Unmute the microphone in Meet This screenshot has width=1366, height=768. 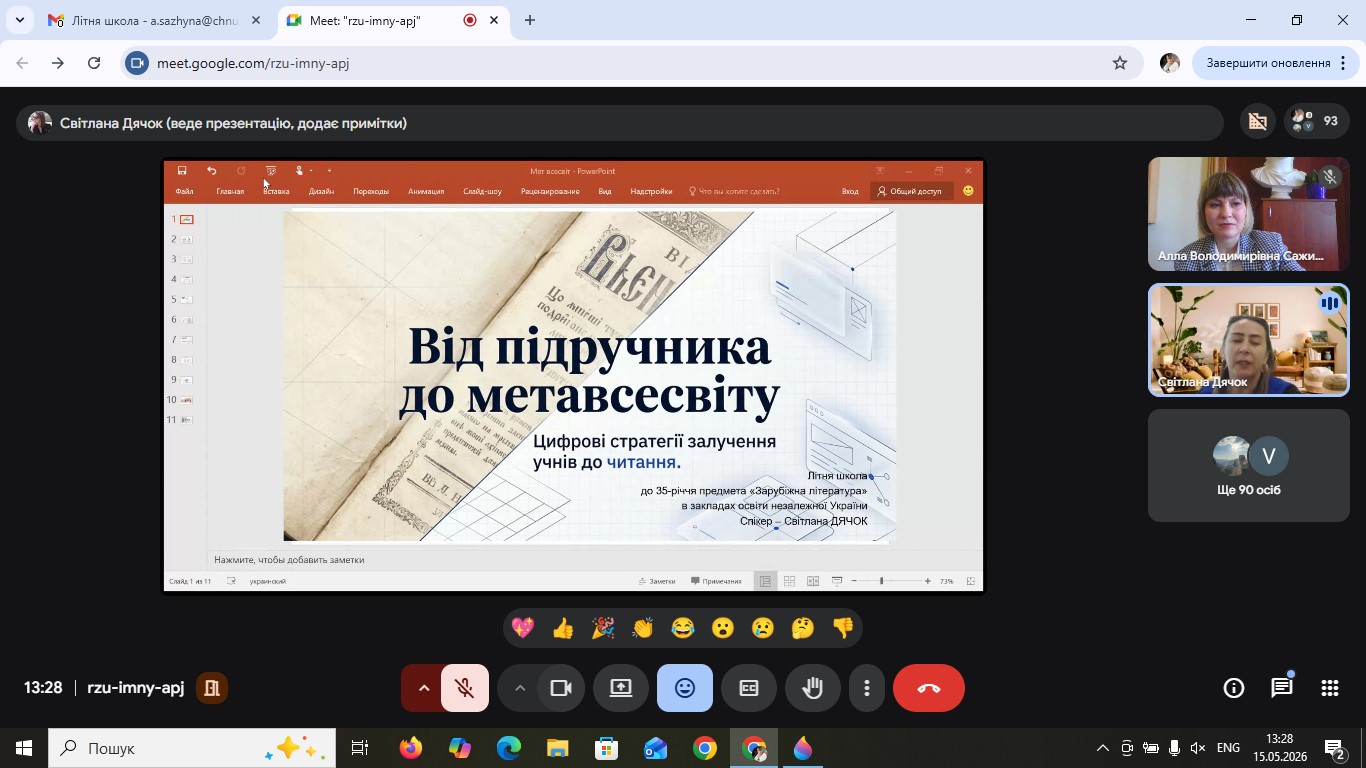pyautogui.click(x=464, y=688)
